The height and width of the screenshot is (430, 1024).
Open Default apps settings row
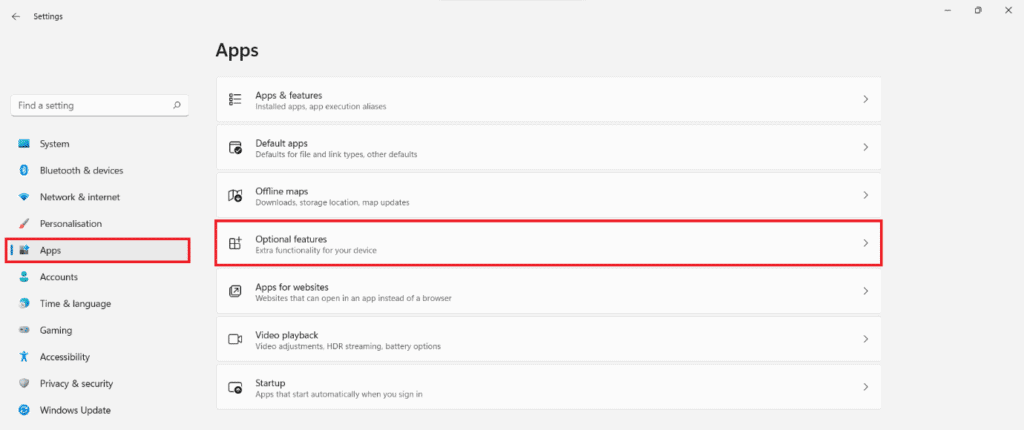pos(549,147)
